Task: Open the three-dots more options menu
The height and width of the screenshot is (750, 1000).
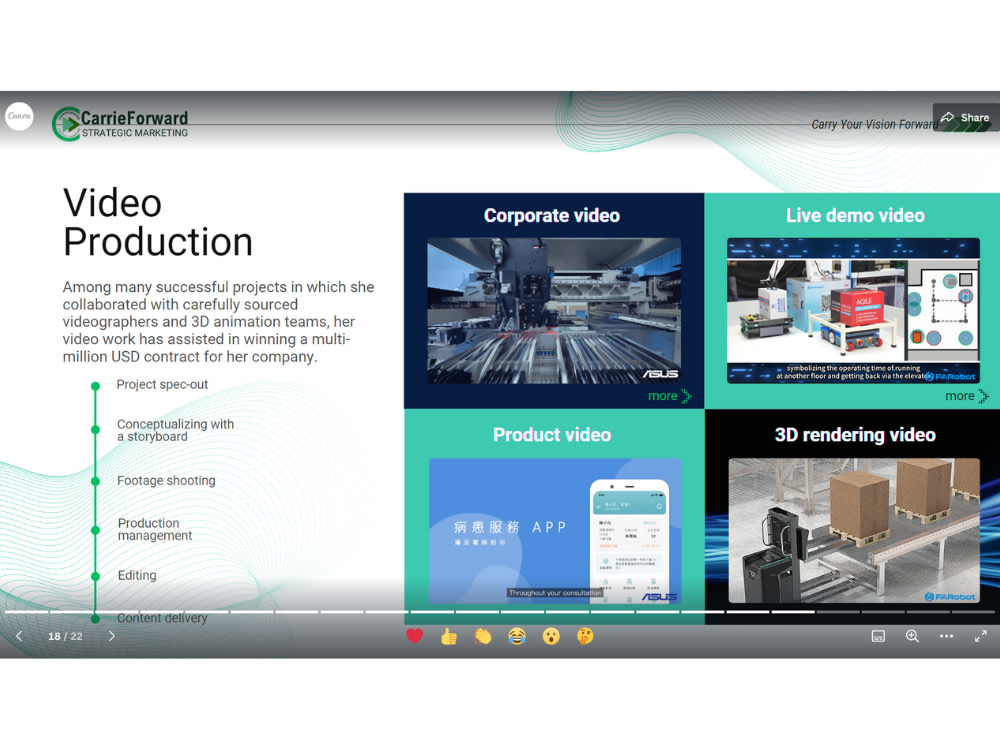Action: (x=946, y=636)
